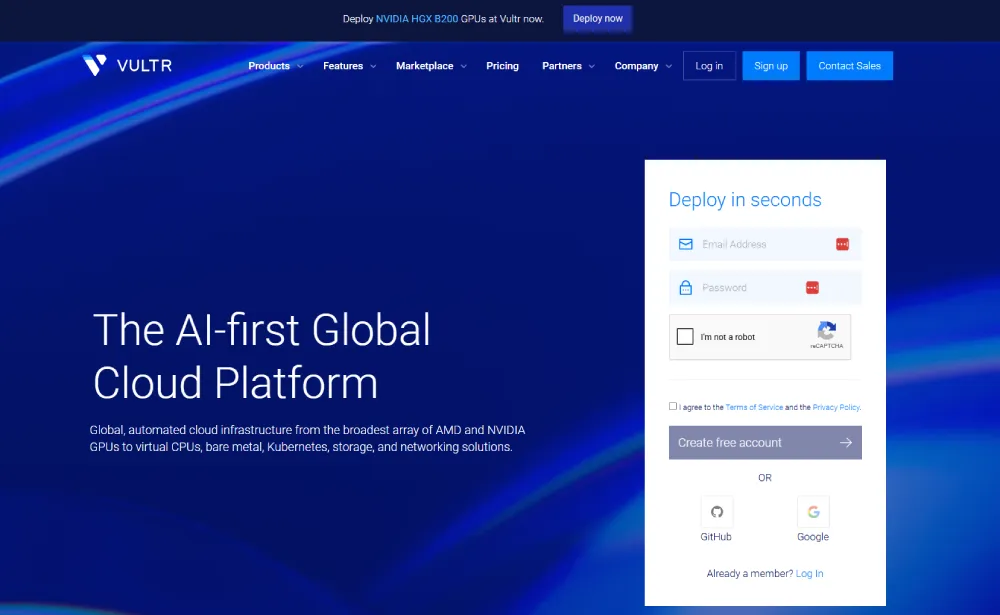
Task: Click the Deploy in seconds heading
Action: tap(745, 200)
